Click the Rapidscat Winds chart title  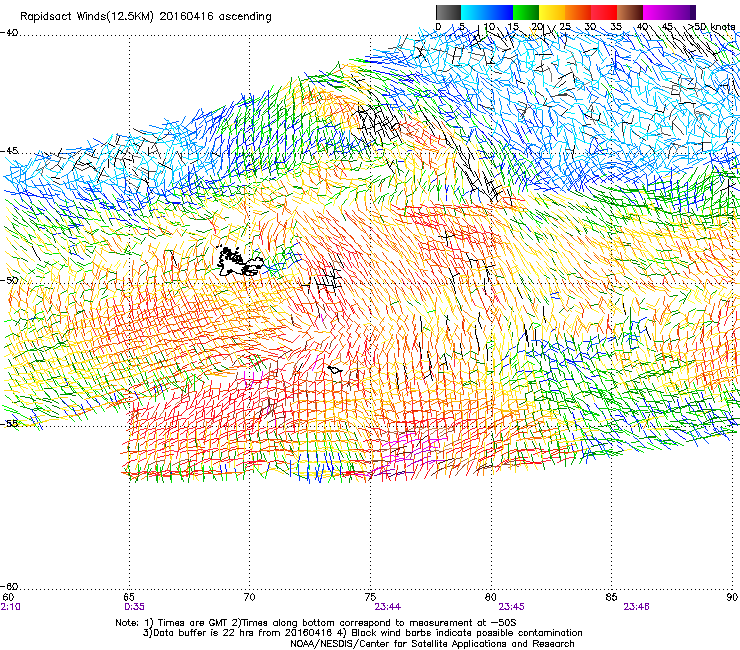pos(146,17)
